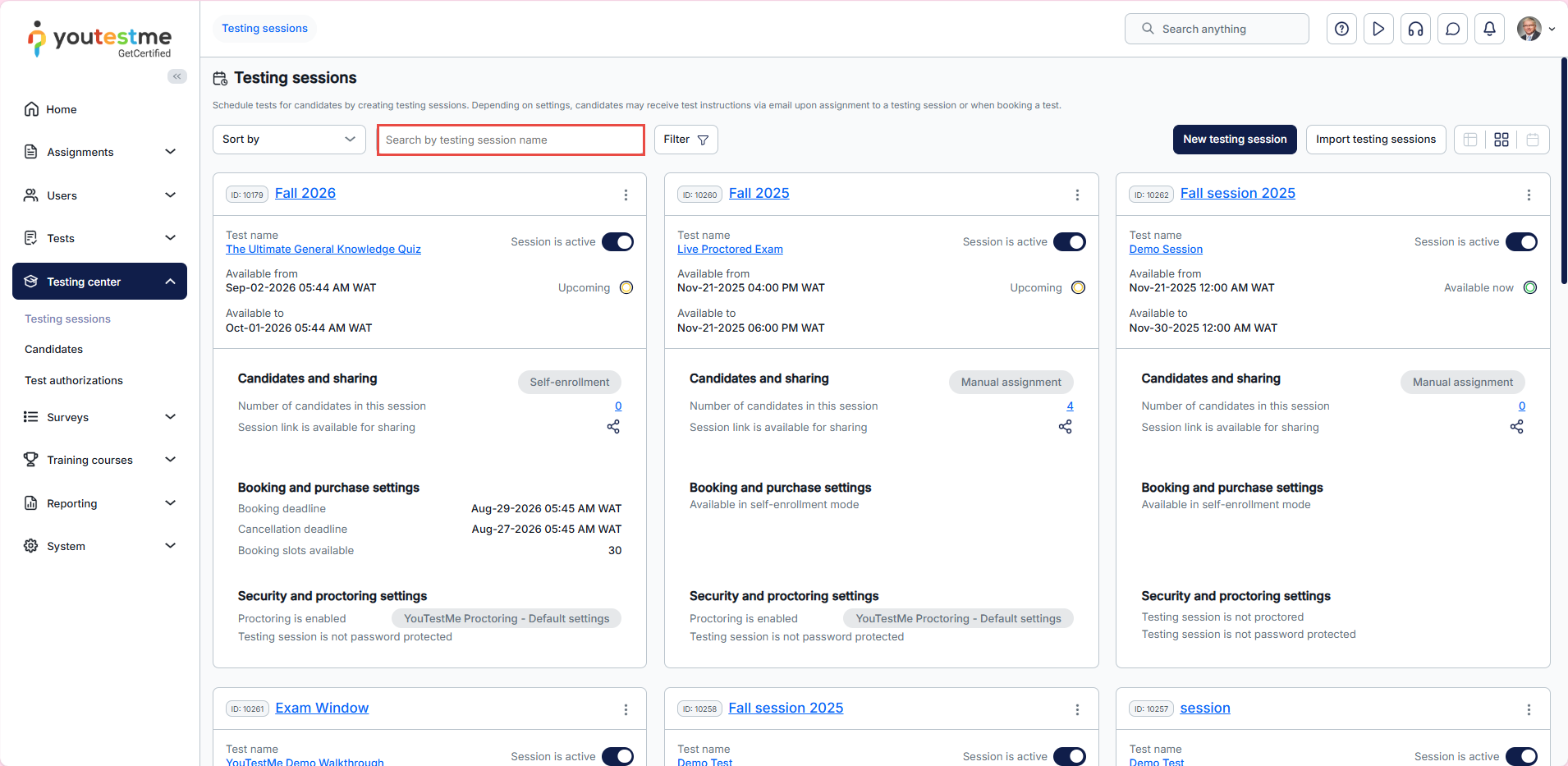Open the chat bubble icon

[x=1452, y=29]
